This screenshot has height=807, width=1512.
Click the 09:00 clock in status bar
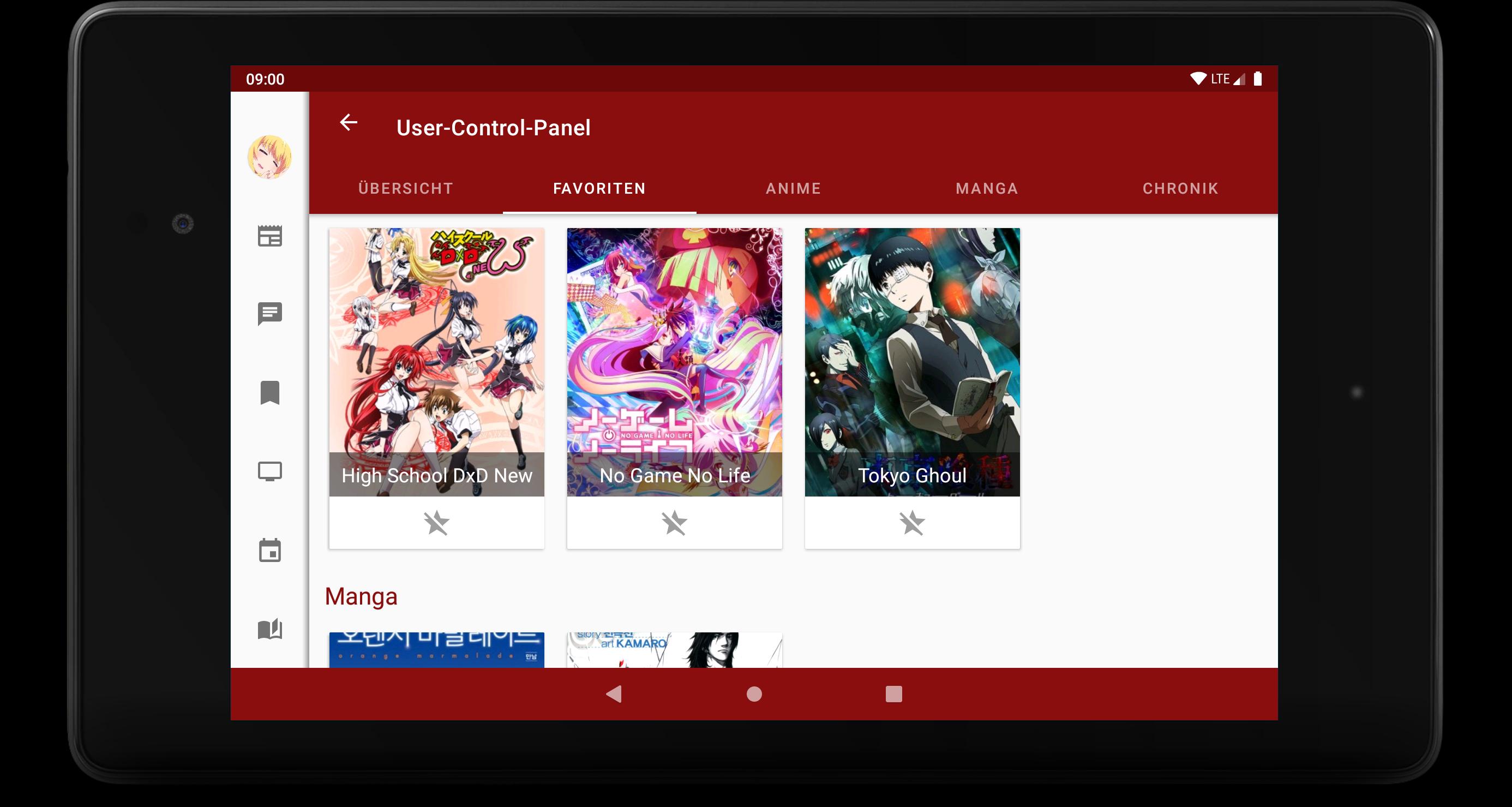265,79
